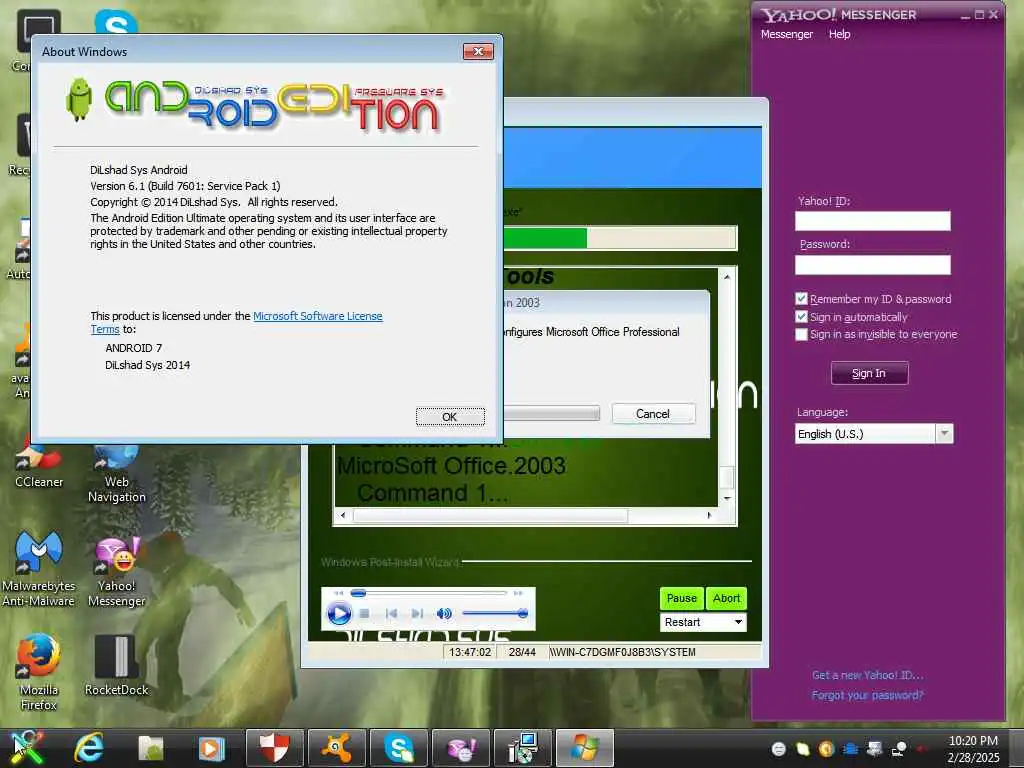
Task: Click the grey circle tray icon
Action: coord(778,748)
